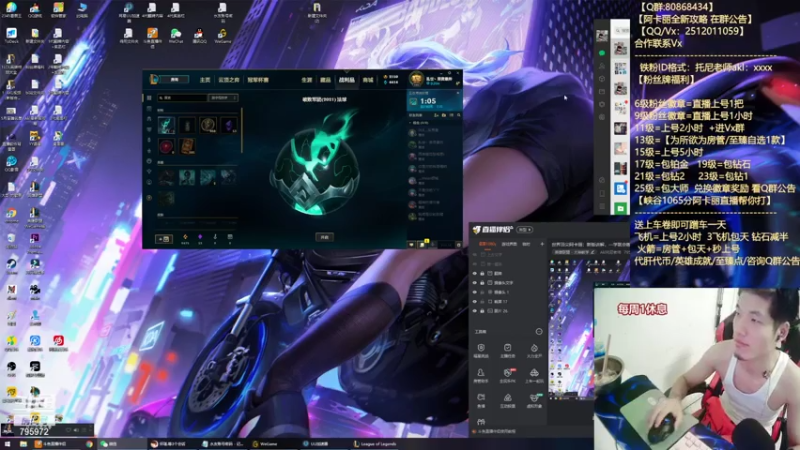Open the 藏品 collection tab

[x=325, y=80]
